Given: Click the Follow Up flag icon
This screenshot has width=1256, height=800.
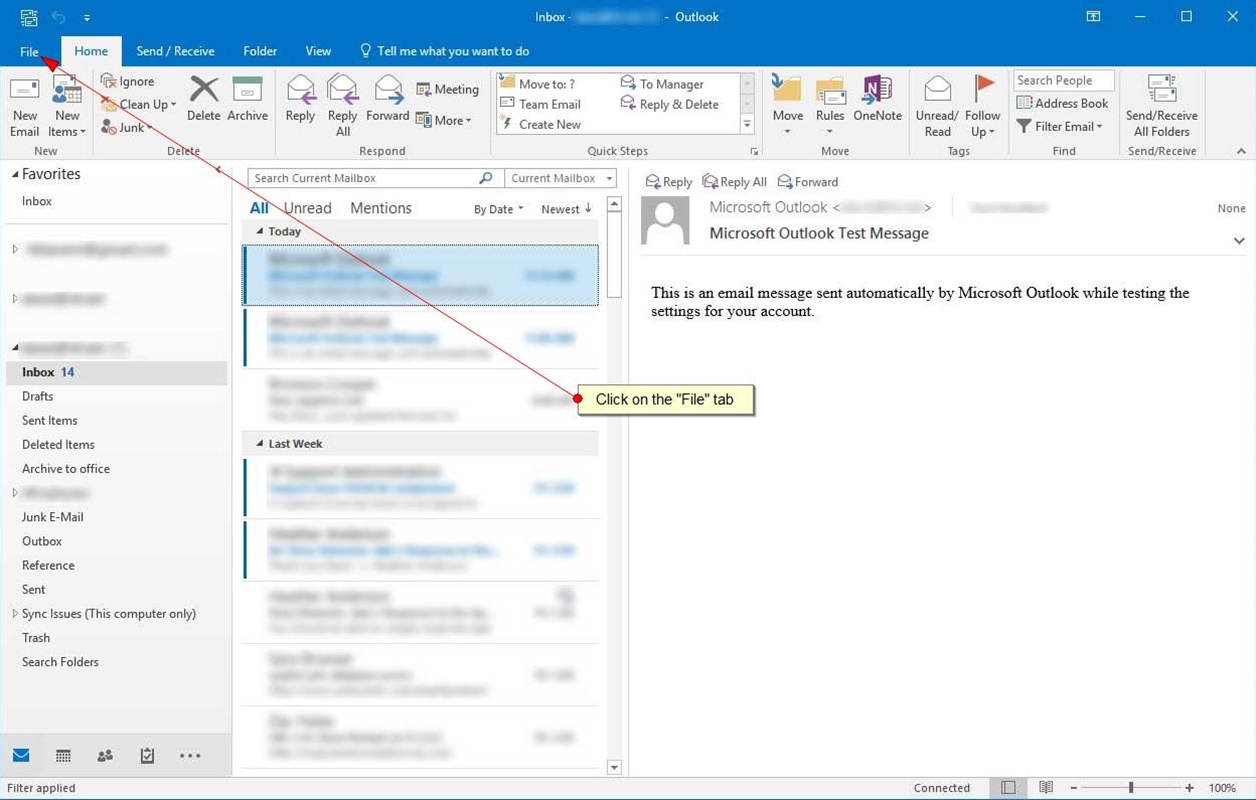Looking at the screenshot, I should click(983, 88).
